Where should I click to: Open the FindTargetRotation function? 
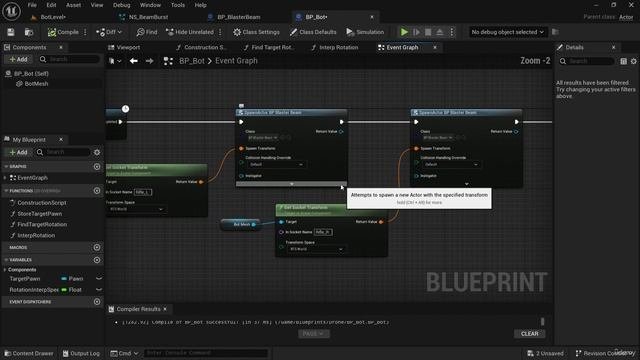(42, 224)
